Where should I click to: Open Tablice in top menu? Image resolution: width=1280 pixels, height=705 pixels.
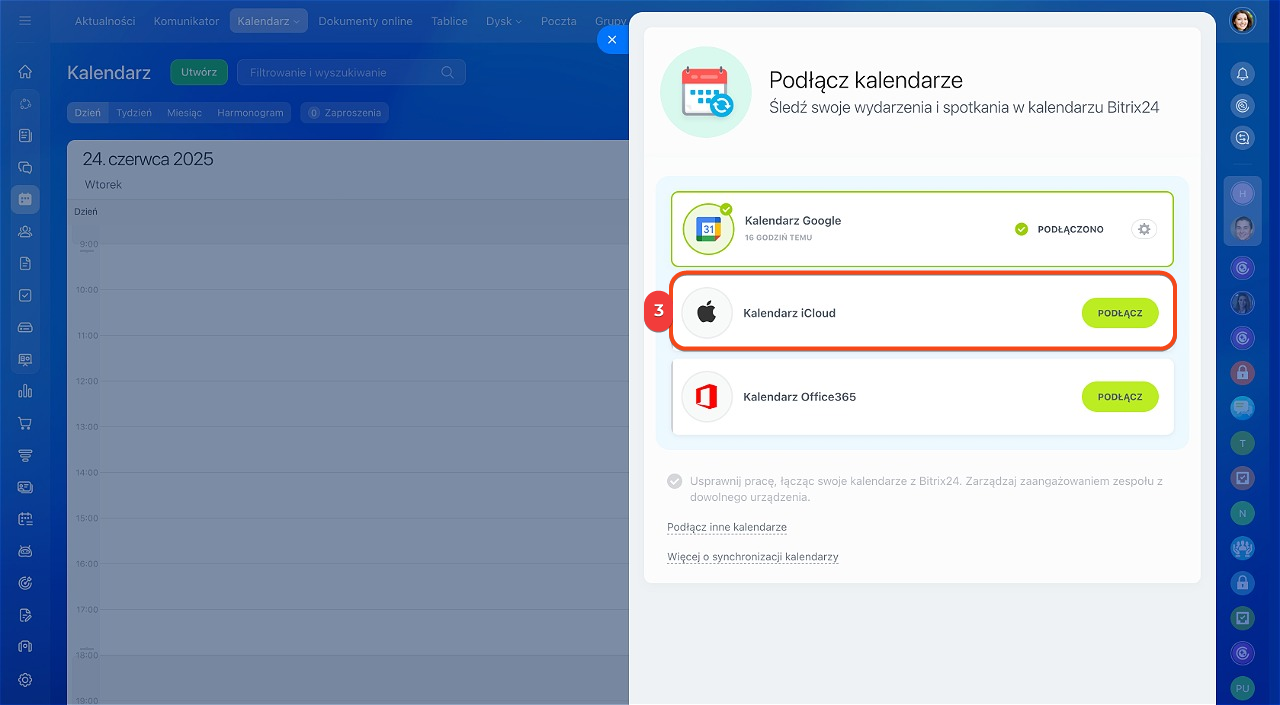pyautogui.click(x=449, y=21)
